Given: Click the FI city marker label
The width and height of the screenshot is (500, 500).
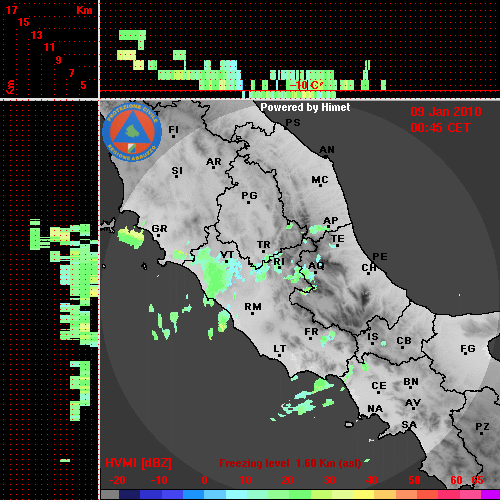Looking at the screenshot, I should (x=174, y=129).
